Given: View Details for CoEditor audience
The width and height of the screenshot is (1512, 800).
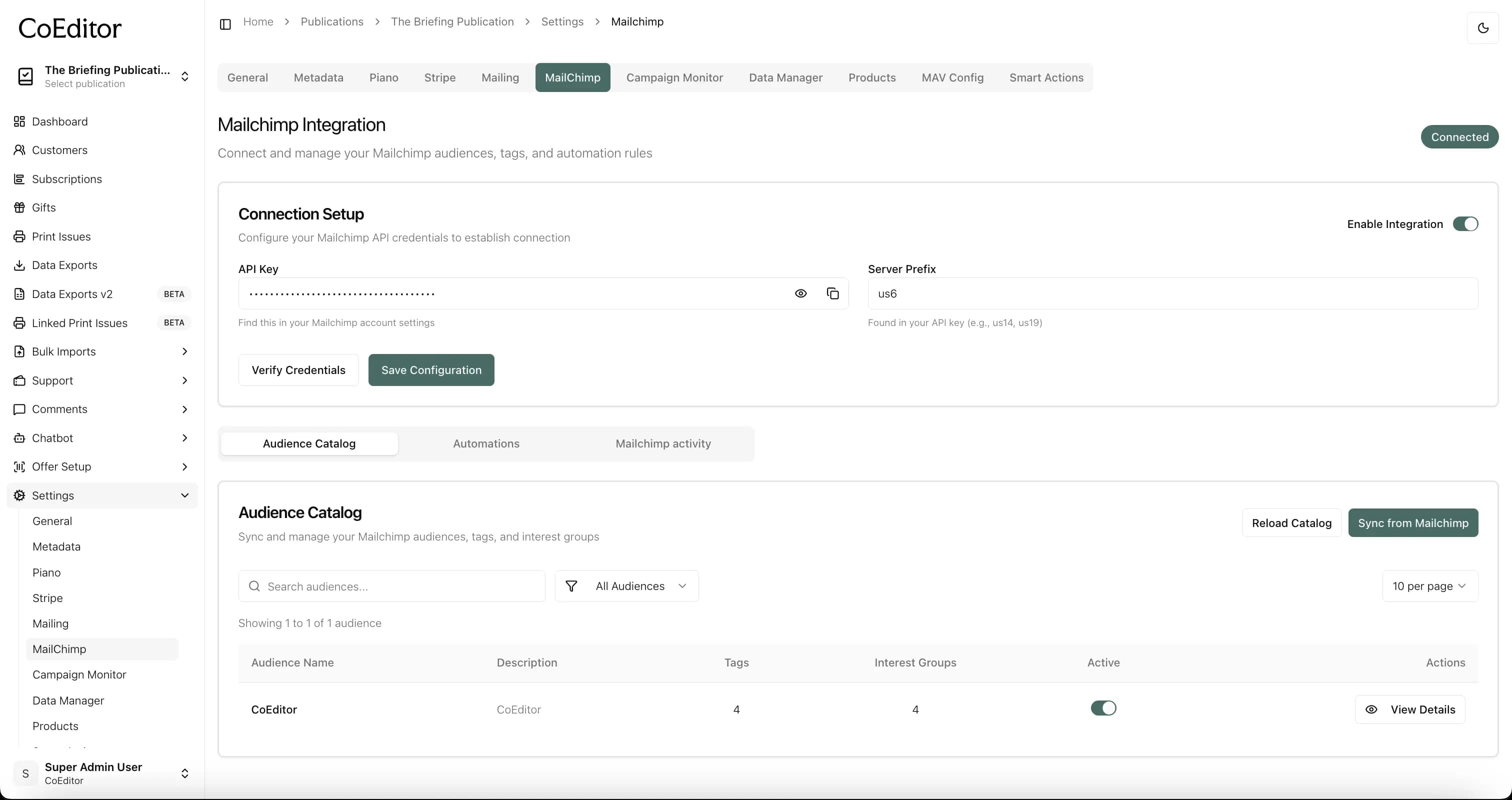Looking at the screenshot, I should point(1410,709).
